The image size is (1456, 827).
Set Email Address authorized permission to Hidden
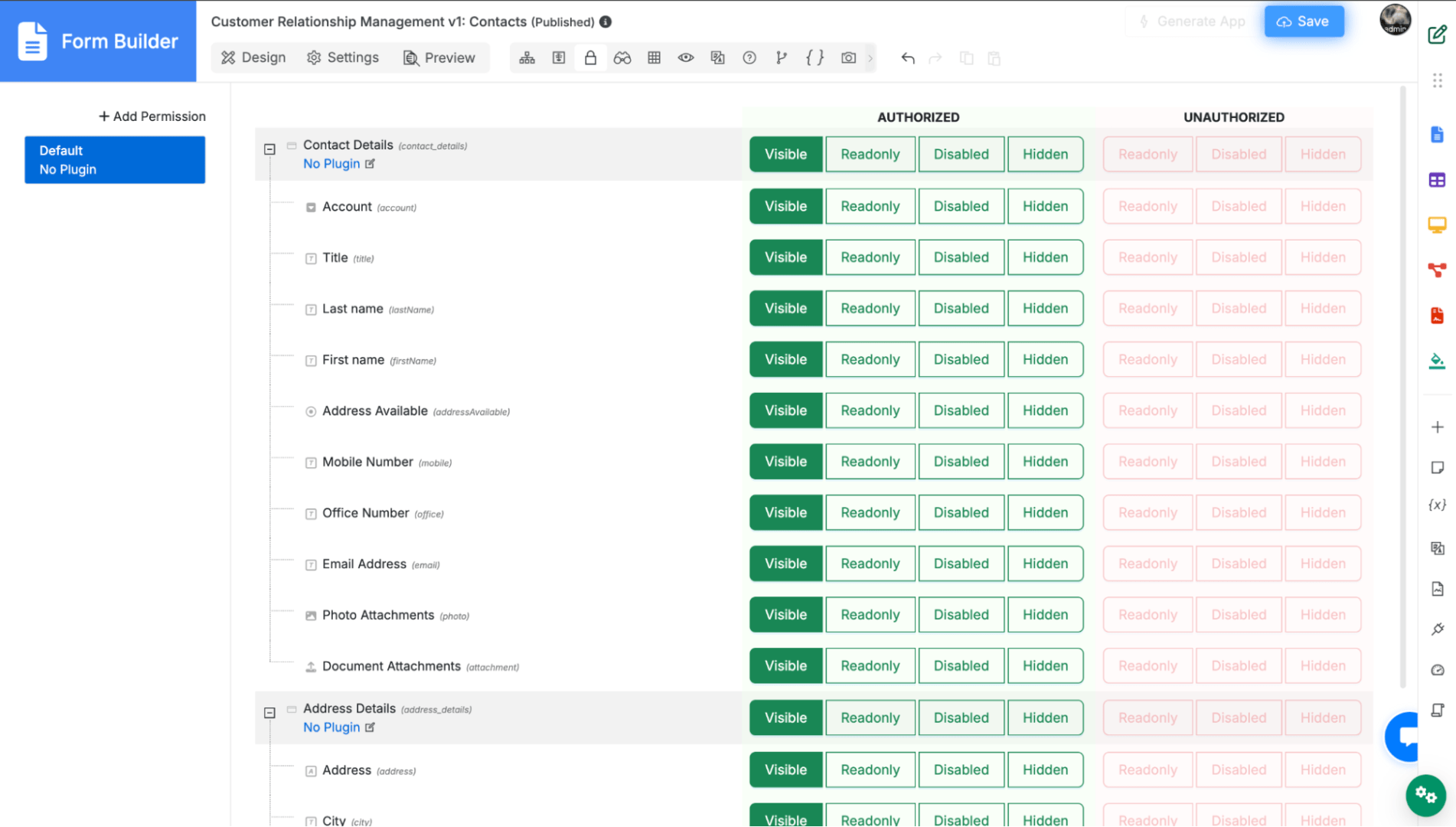click(1045, 564)
